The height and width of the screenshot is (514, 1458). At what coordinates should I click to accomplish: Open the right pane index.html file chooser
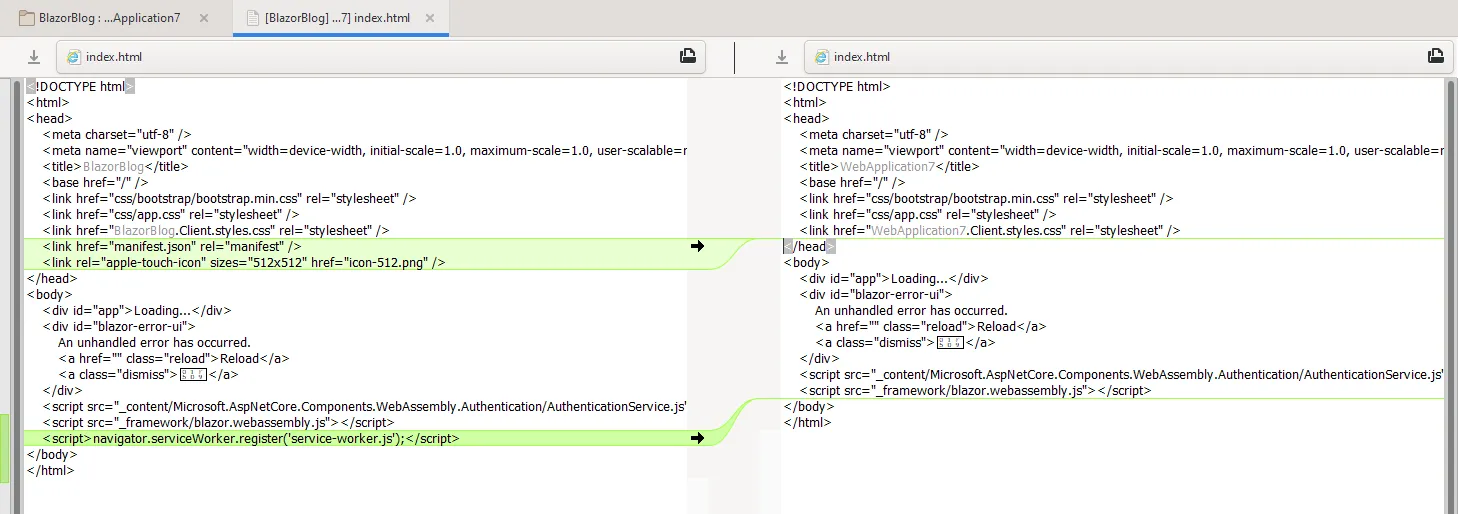tap(1128, 57)
